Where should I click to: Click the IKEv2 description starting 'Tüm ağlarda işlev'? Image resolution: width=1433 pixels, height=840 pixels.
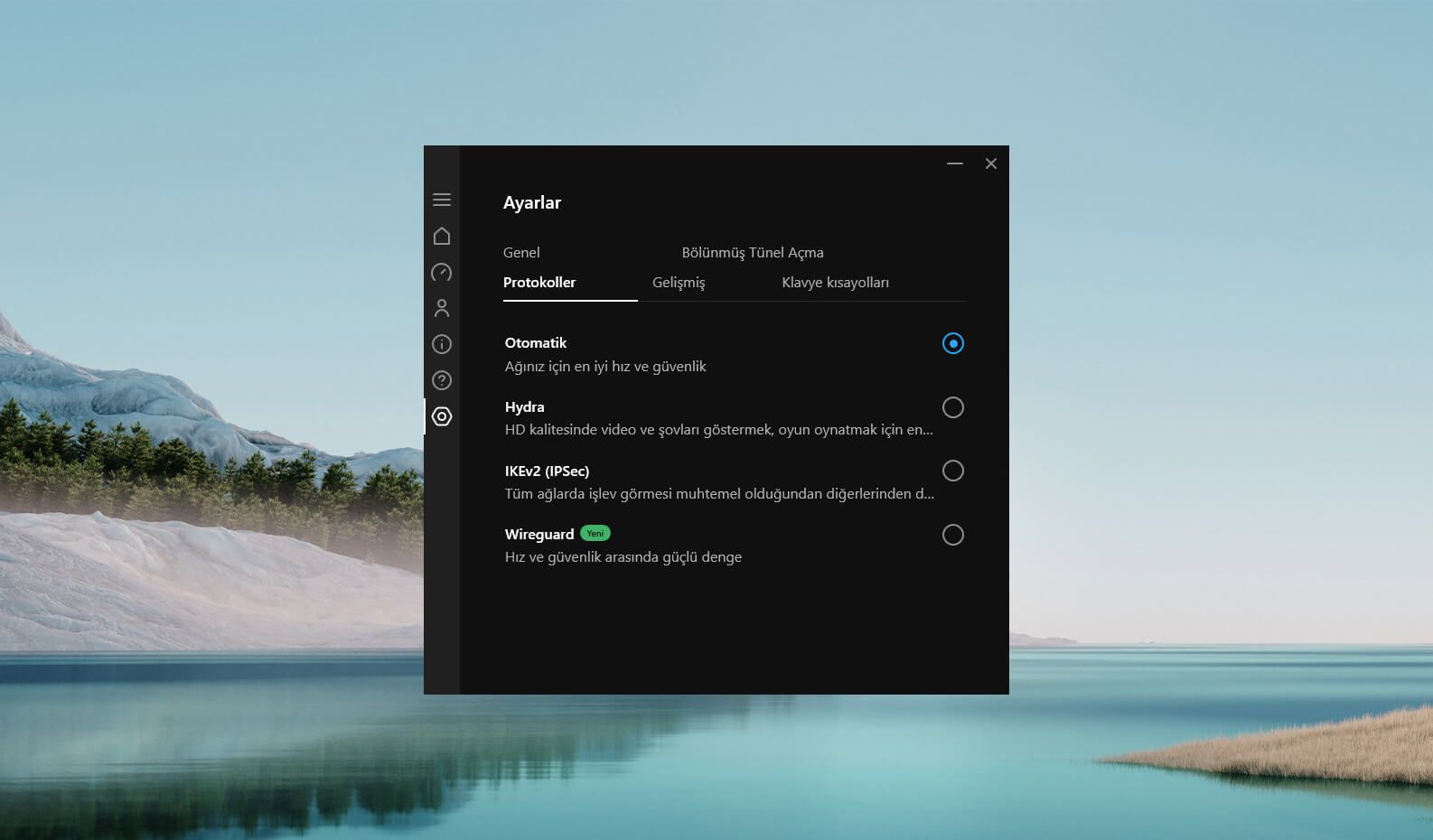pos(719,494)
